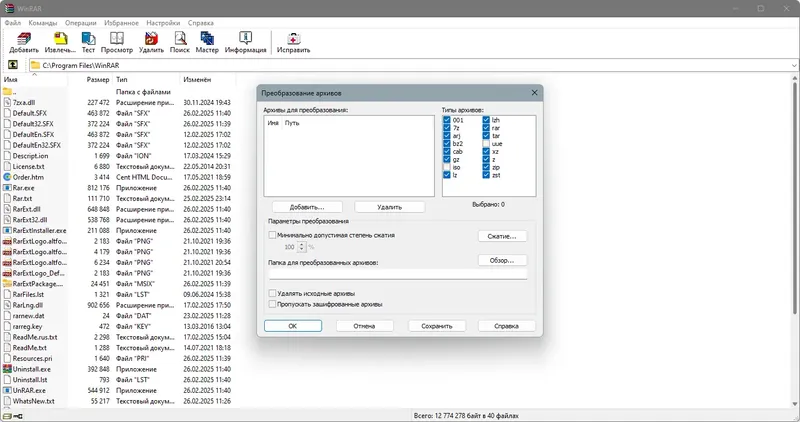The height and width of the screenshot is (422, 800).
Task: Select the Rar.exe file icon
Action: tap(7, 188)
